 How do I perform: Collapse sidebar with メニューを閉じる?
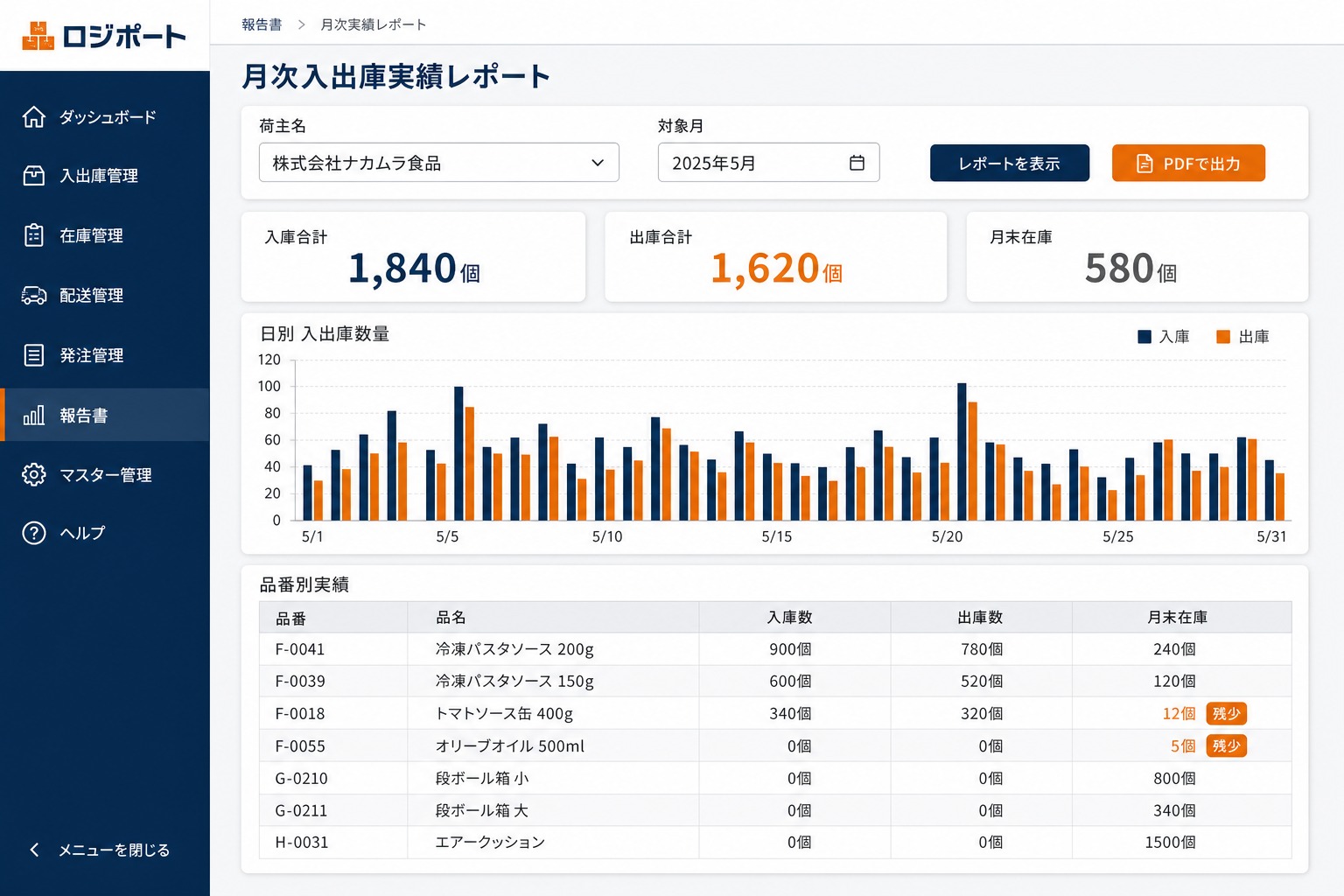click(105, 850)
